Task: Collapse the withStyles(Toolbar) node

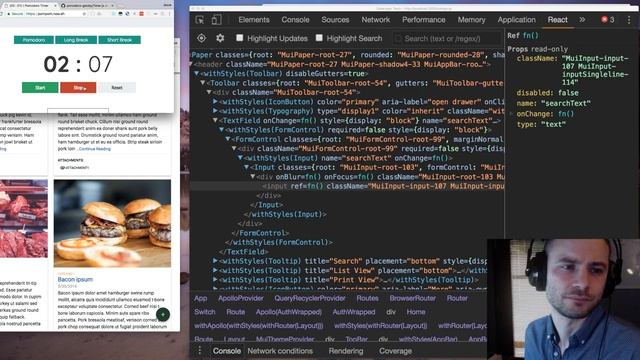Action: coord(197,73)
